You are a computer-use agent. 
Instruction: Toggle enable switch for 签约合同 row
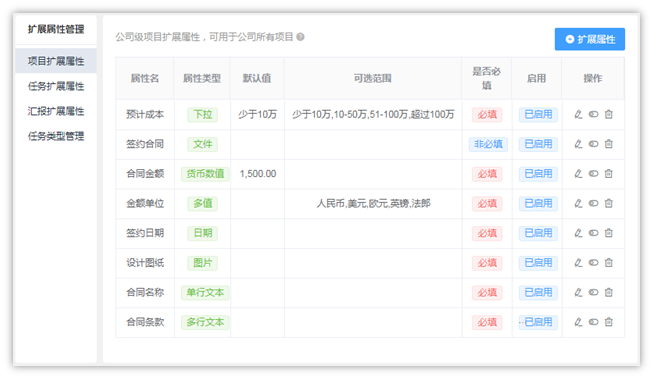click(593, 144)
